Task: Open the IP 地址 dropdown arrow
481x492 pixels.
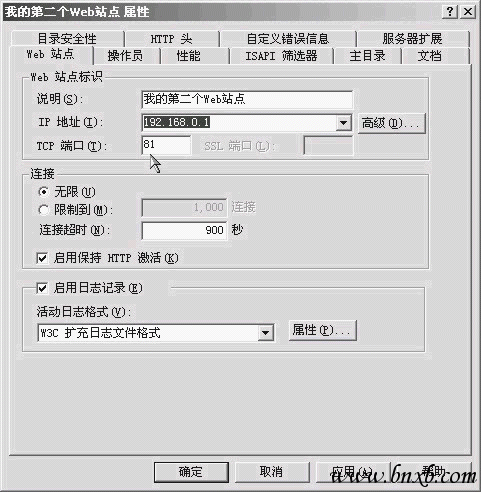Action: tap(343, 123)
